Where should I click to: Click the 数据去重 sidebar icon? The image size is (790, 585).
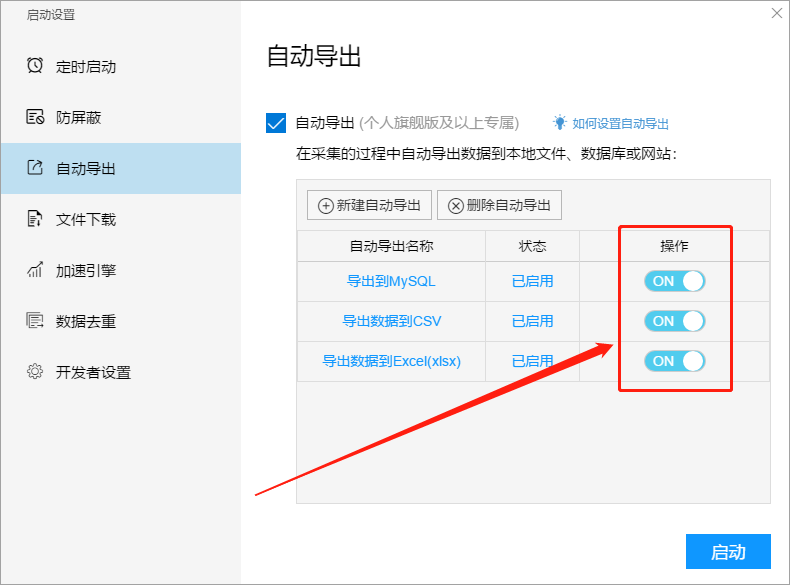(x=35, y=320)
